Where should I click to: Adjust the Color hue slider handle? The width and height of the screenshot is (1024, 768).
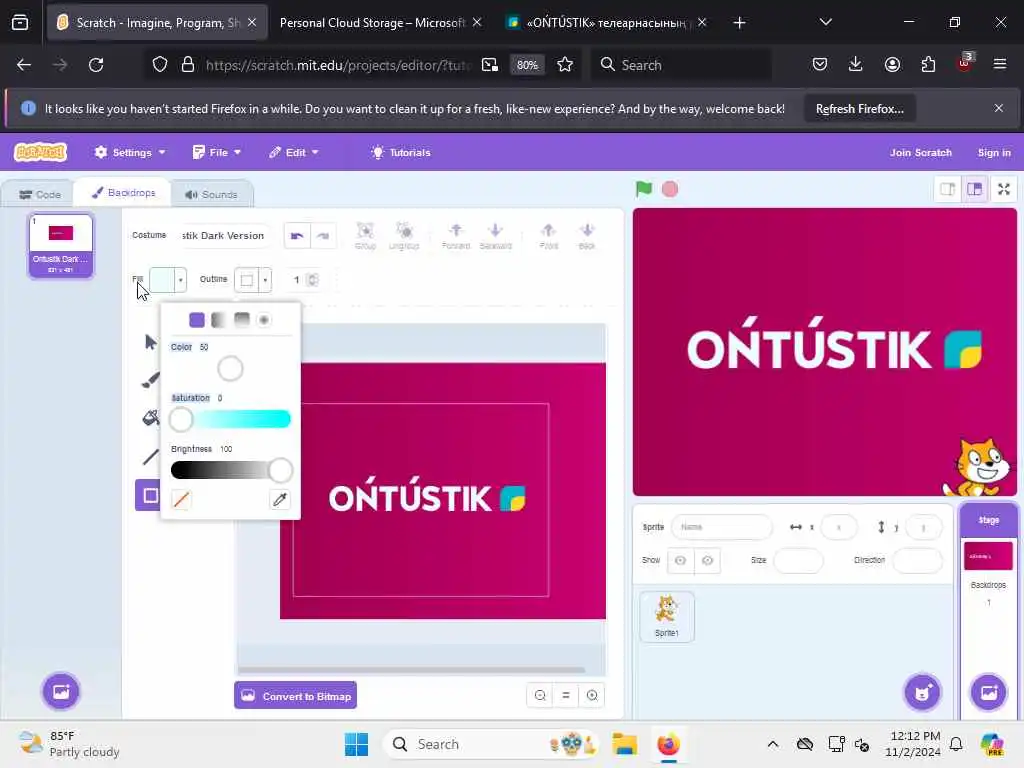click(x=231, y=369)
